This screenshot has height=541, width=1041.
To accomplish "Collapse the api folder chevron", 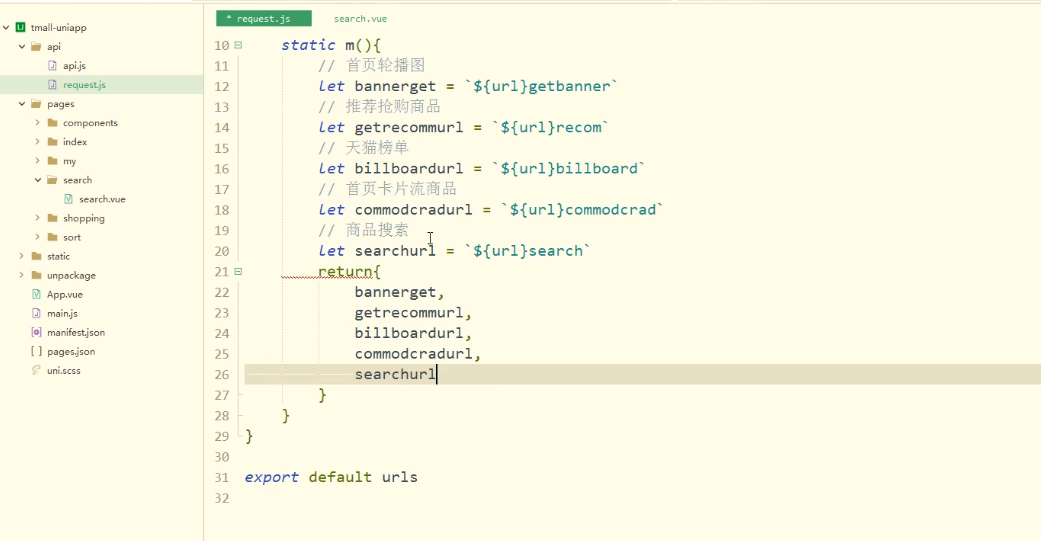I will pos(22,46).
